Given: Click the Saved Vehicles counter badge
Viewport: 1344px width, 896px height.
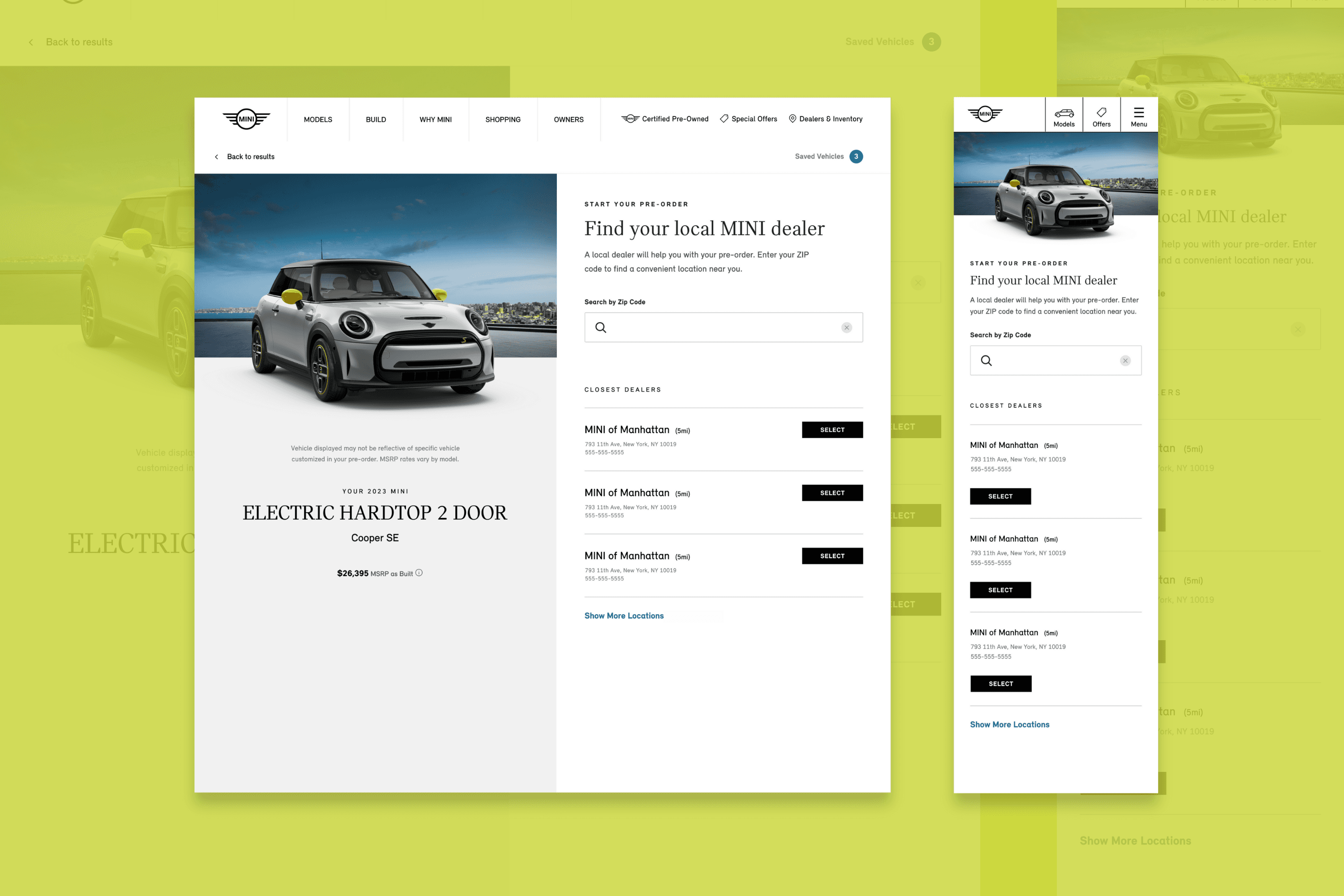Looking at the screenshot, I should point(856,156).
